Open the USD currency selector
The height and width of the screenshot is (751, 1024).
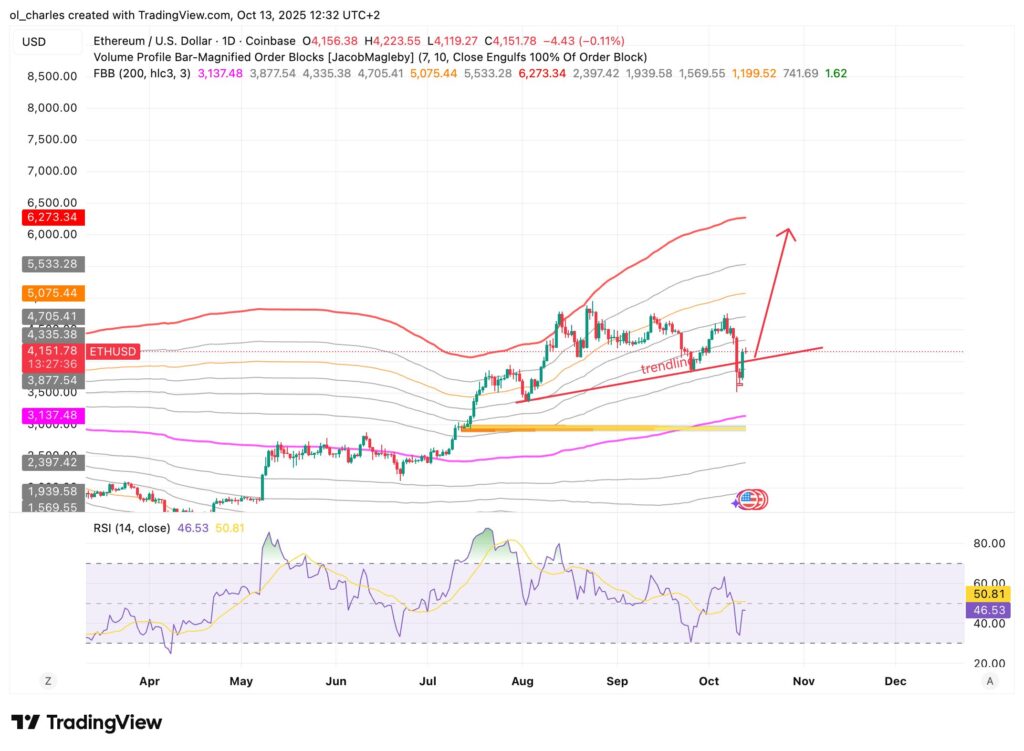coord(46,42)
